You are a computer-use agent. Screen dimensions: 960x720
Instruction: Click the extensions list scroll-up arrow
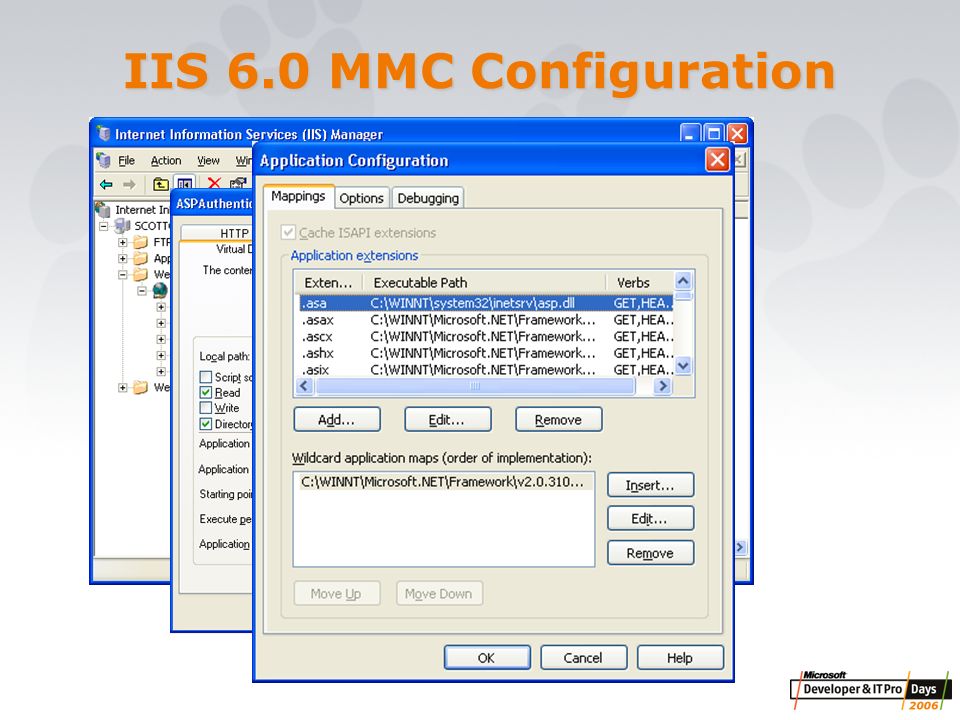pyautogui.click(x=683, y=281)
